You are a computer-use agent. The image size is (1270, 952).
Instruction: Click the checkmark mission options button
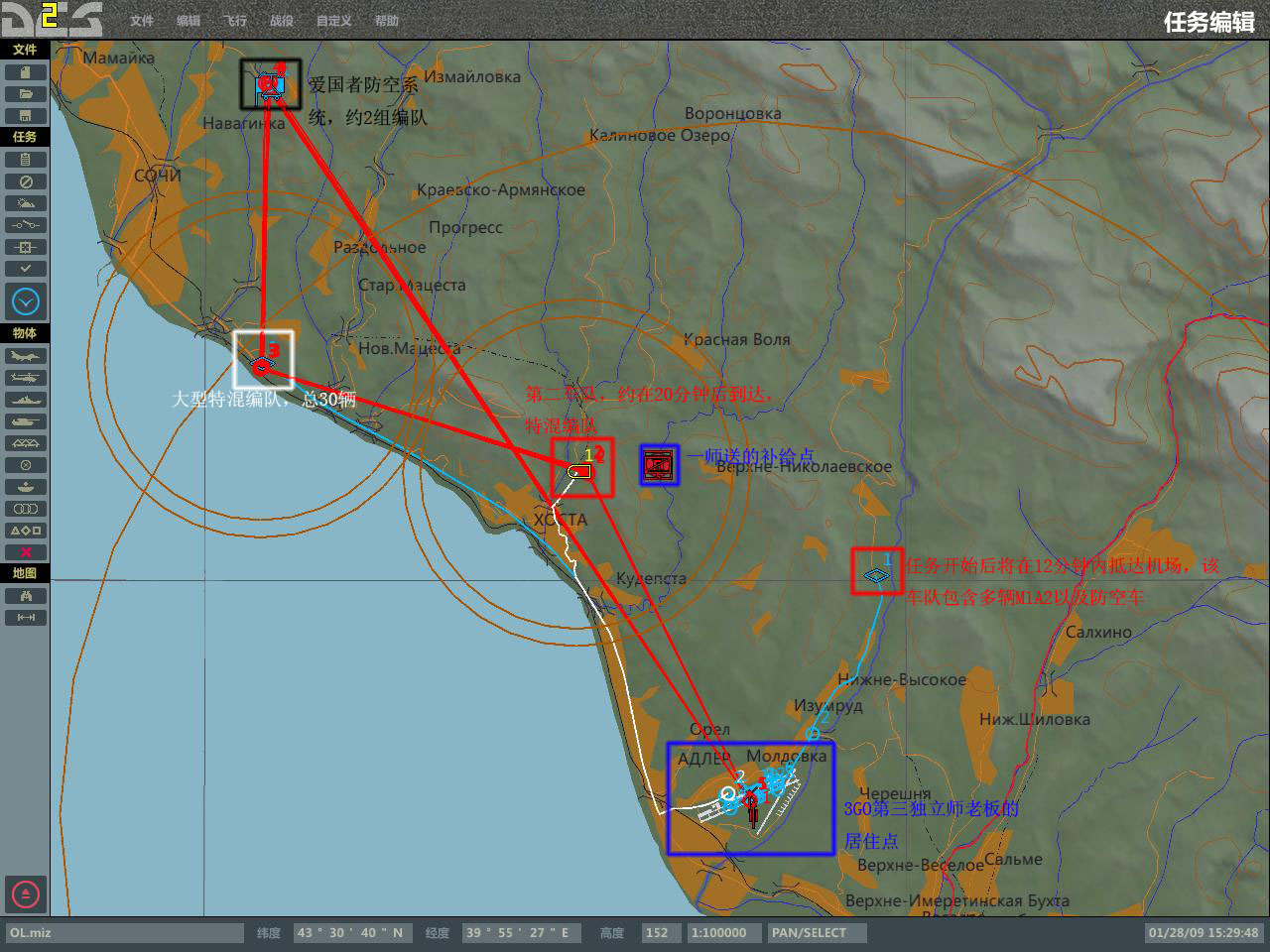(25, 269)
